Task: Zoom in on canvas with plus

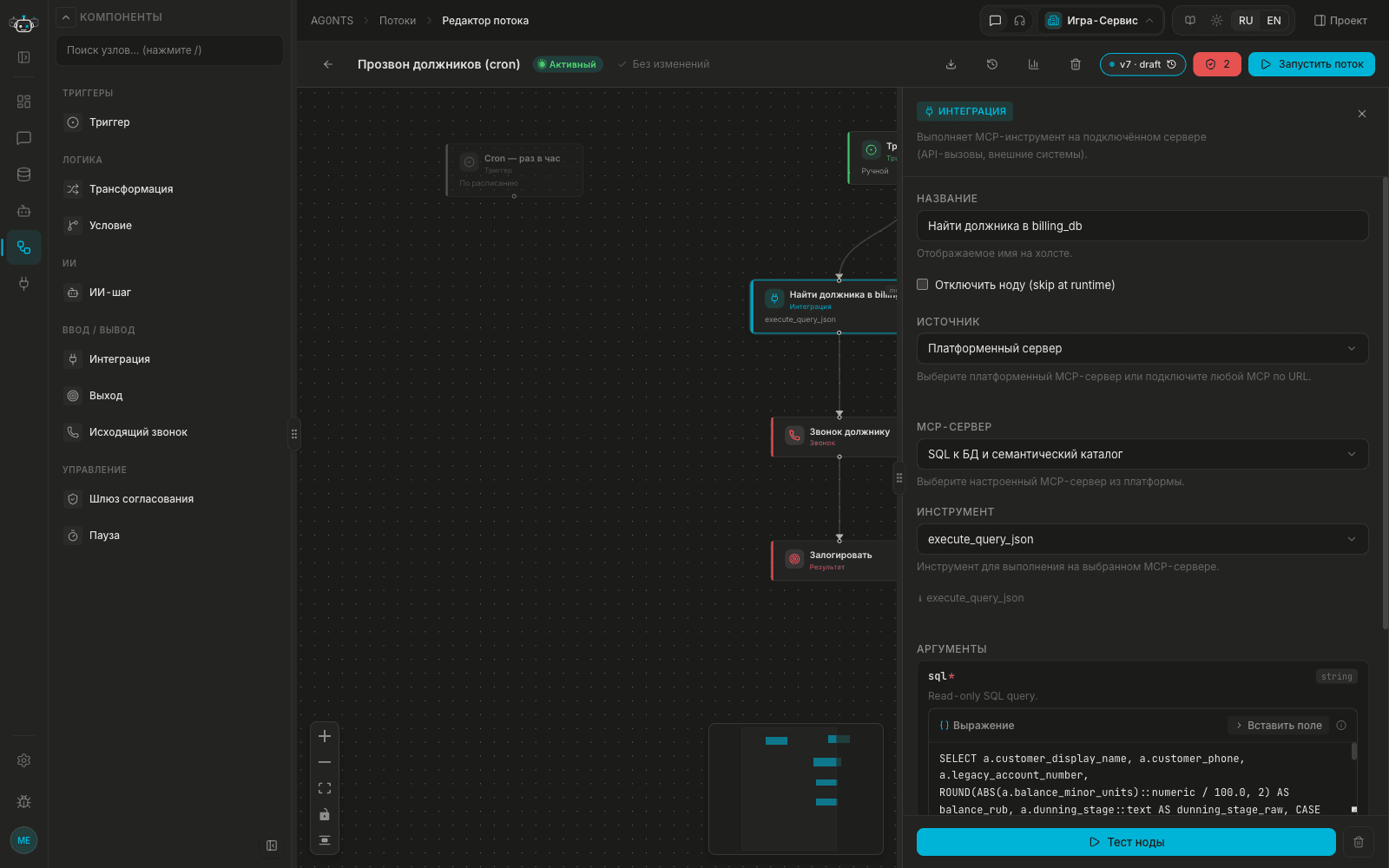Action: pyautogui.click(x=325, y=736)
